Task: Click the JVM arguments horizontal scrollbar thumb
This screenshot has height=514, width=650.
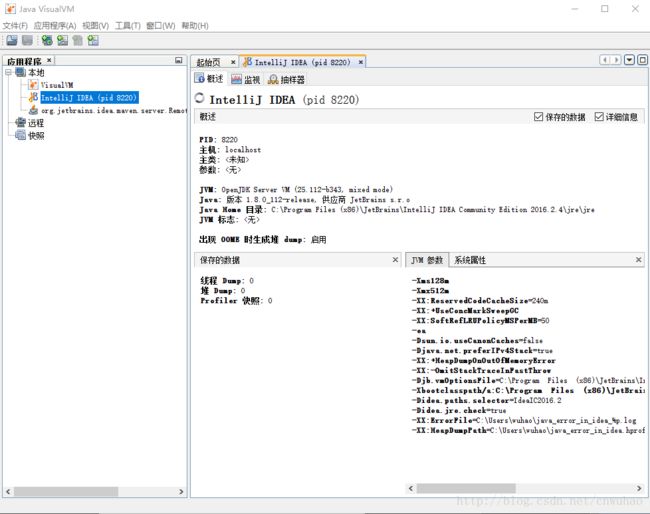Action: click(x=466, y=488)
